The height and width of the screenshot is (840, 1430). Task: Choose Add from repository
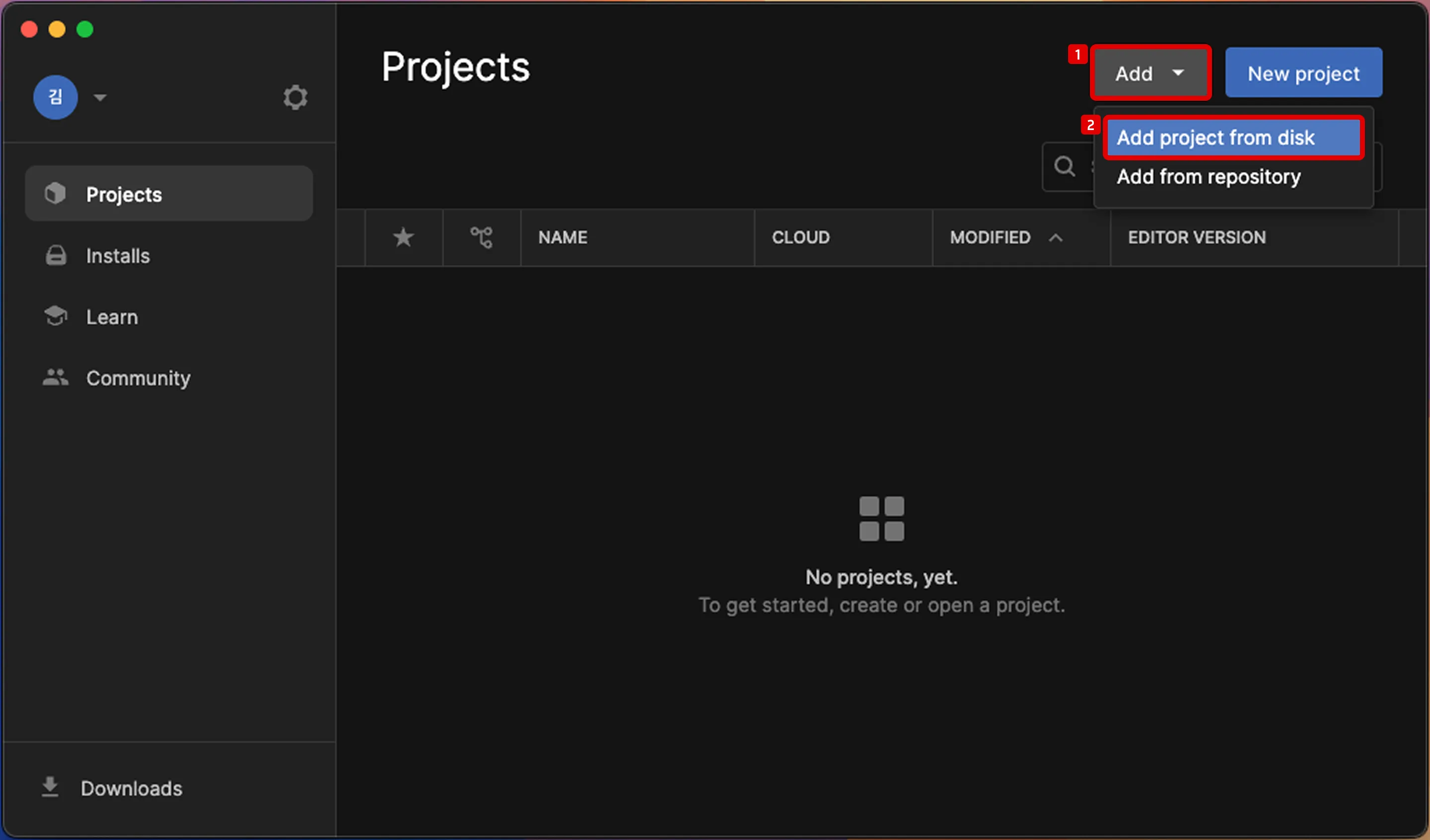pos(1208,177)
